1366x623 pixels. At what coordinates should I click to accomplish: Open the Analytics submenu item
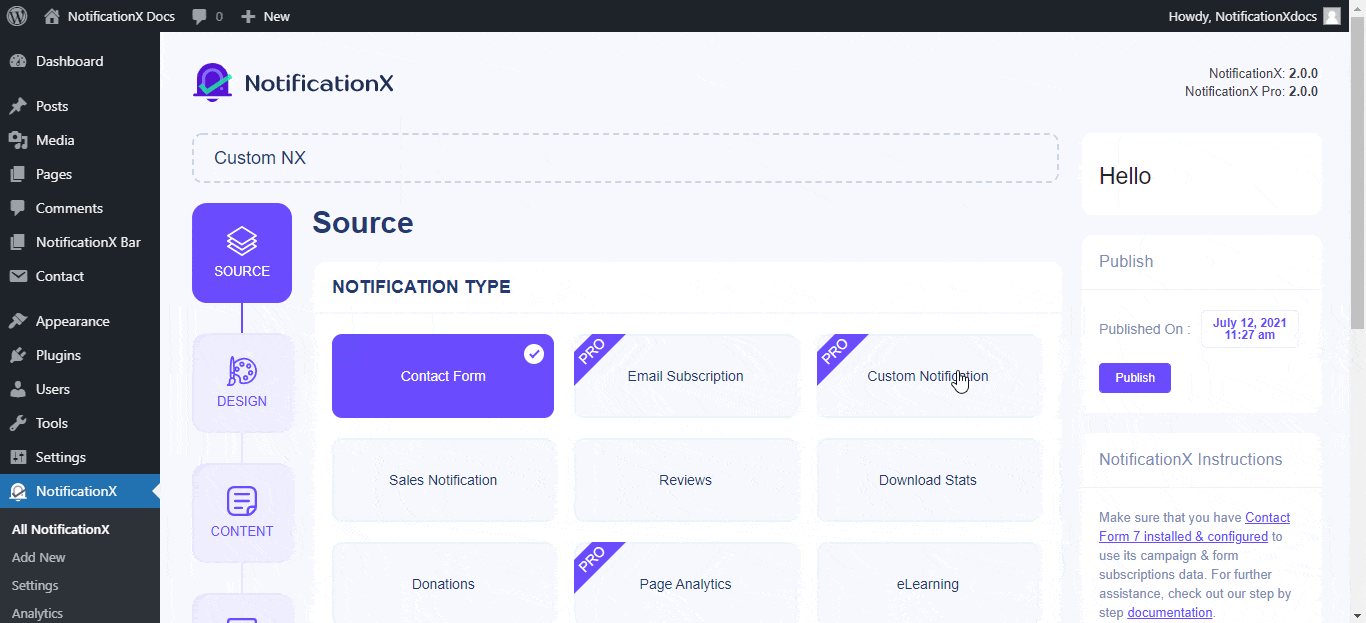[x=37, y=613]
